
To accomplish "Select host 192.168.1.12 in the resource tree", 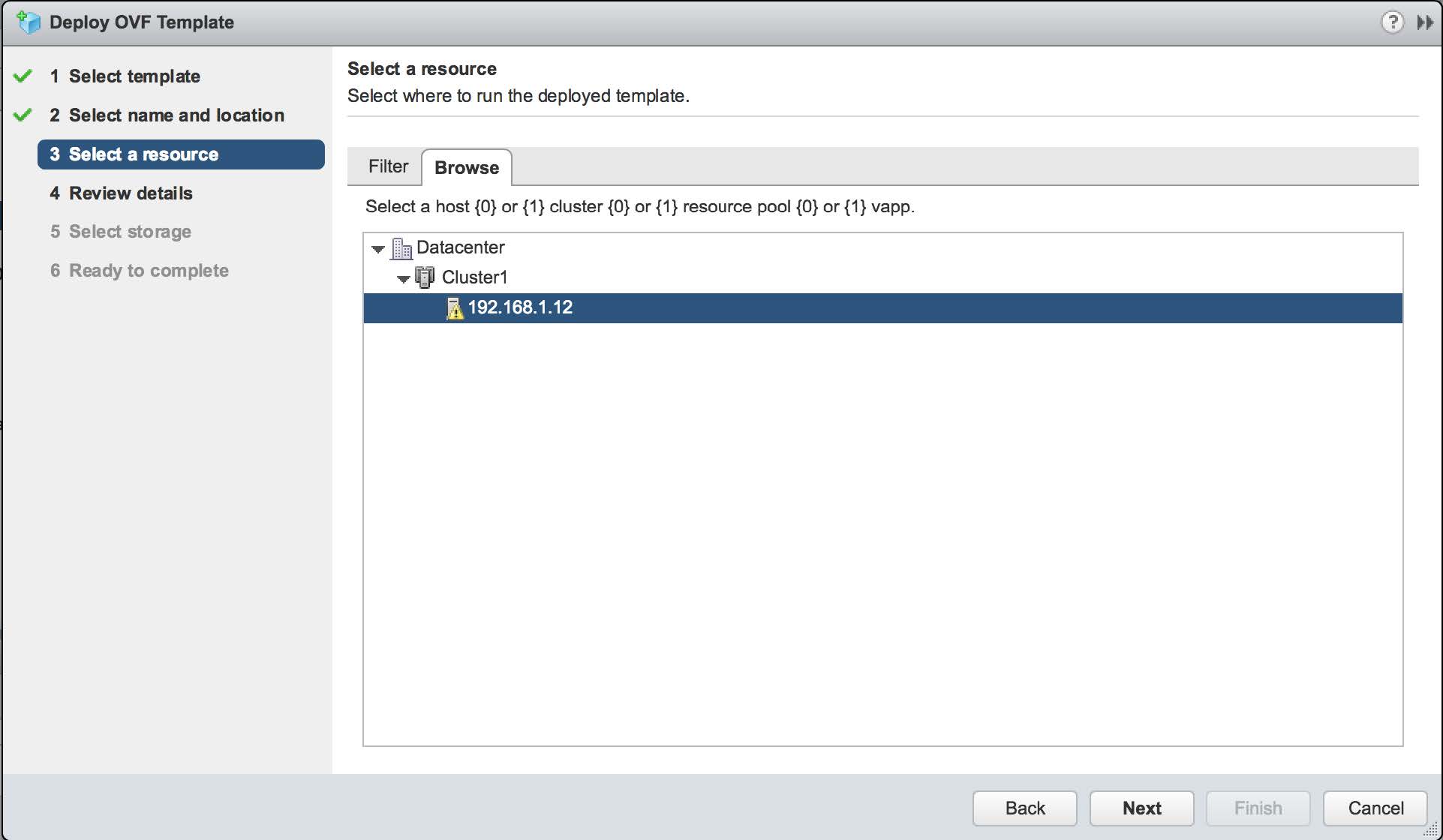I will tap(520, 307).
